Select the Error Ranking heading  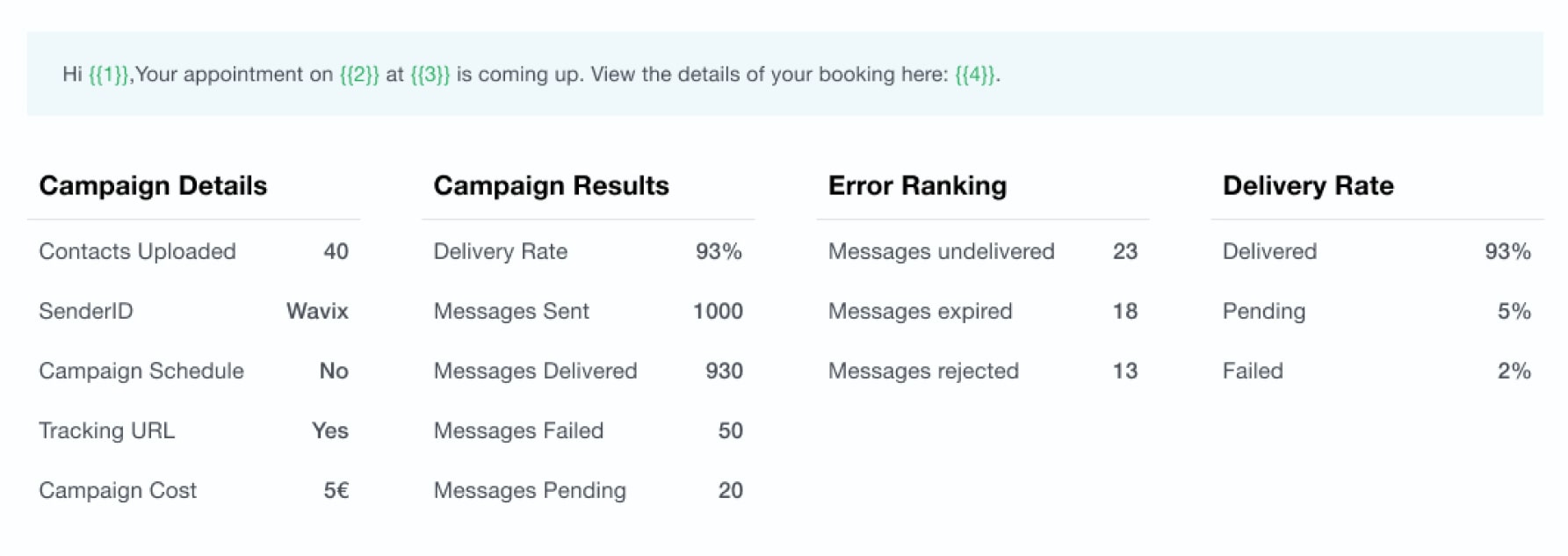917,185
